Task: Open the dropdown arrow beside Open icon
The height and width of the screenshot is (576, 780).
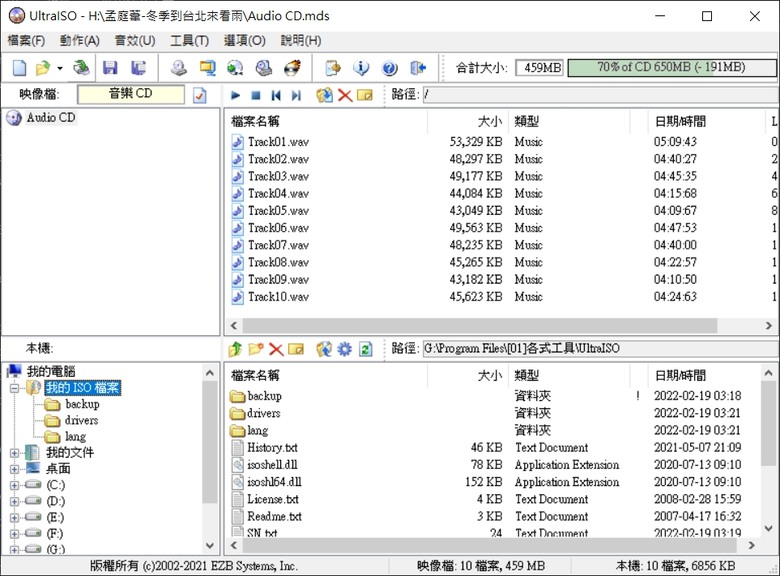Action: point(60,68)
